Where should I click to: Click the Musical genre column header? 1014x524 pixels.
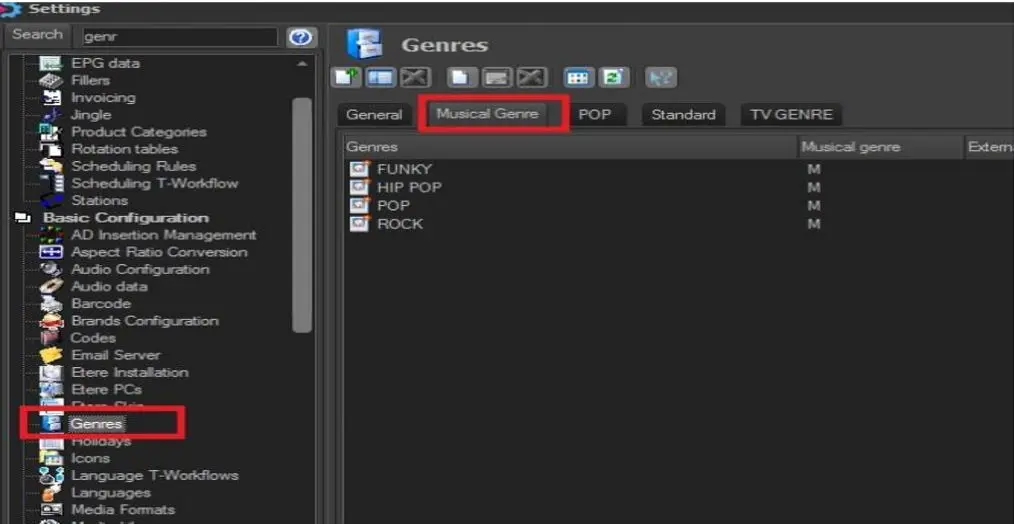[x=850, y=147]
